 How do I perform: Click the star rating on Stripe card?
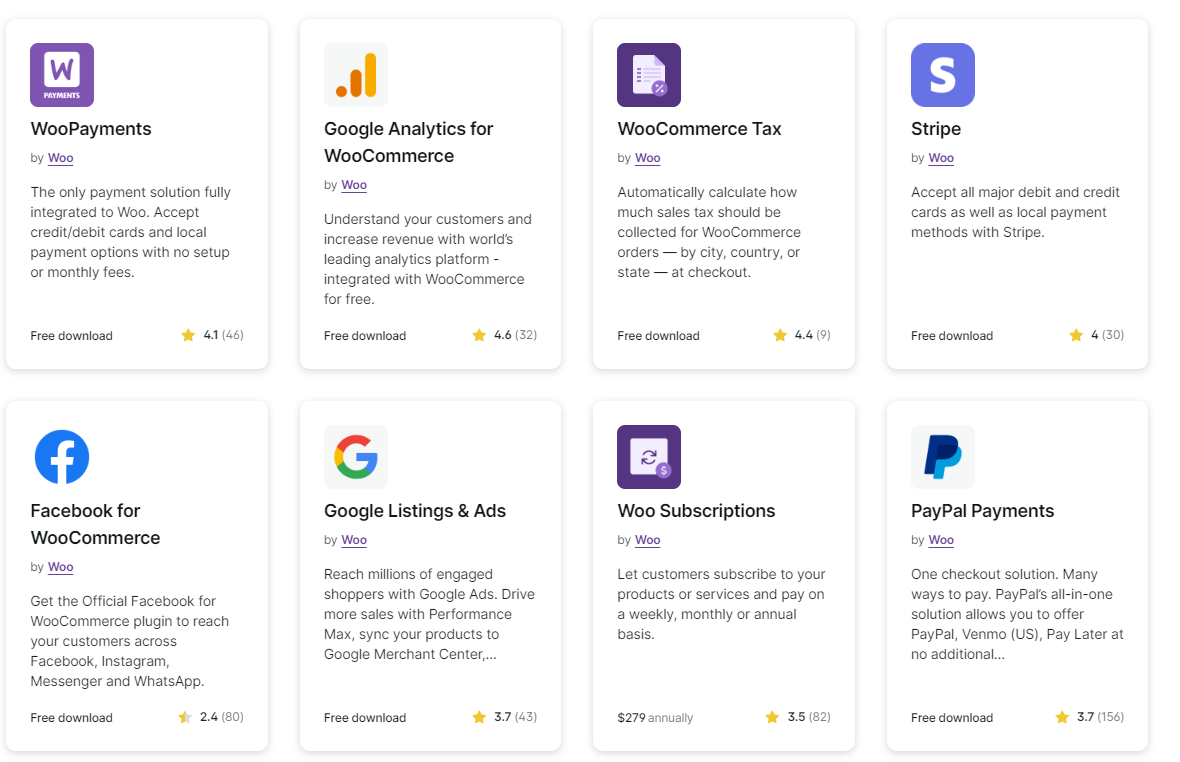(x=1077, y=335)
